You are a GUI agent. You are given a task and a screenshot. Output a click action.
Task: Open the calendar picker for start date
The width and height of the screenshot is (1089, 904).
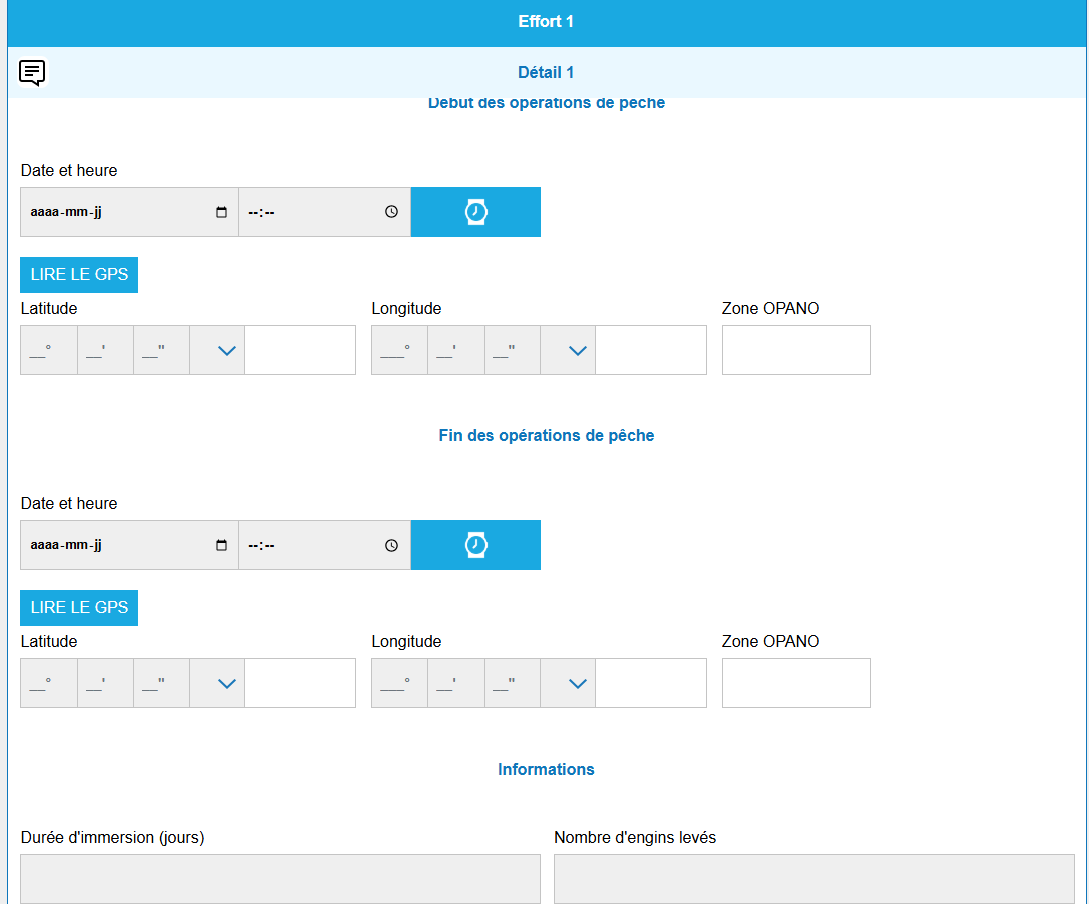coord(222,212)
